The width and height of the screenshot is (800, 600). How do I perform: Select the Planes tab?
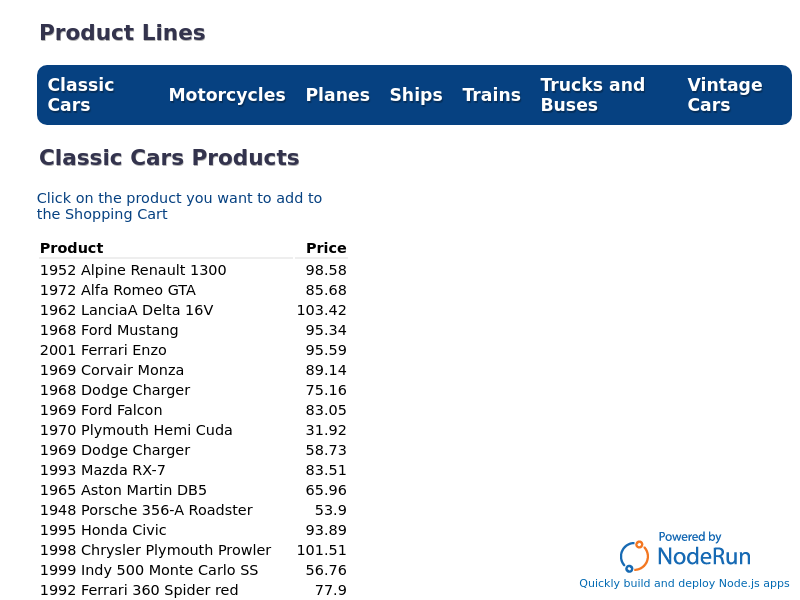(337, 95)
